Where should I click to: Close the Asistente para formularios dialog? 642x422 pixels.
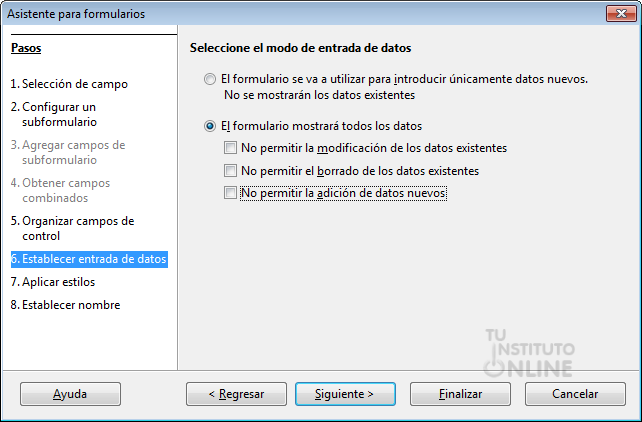click(x=617, y=14)
